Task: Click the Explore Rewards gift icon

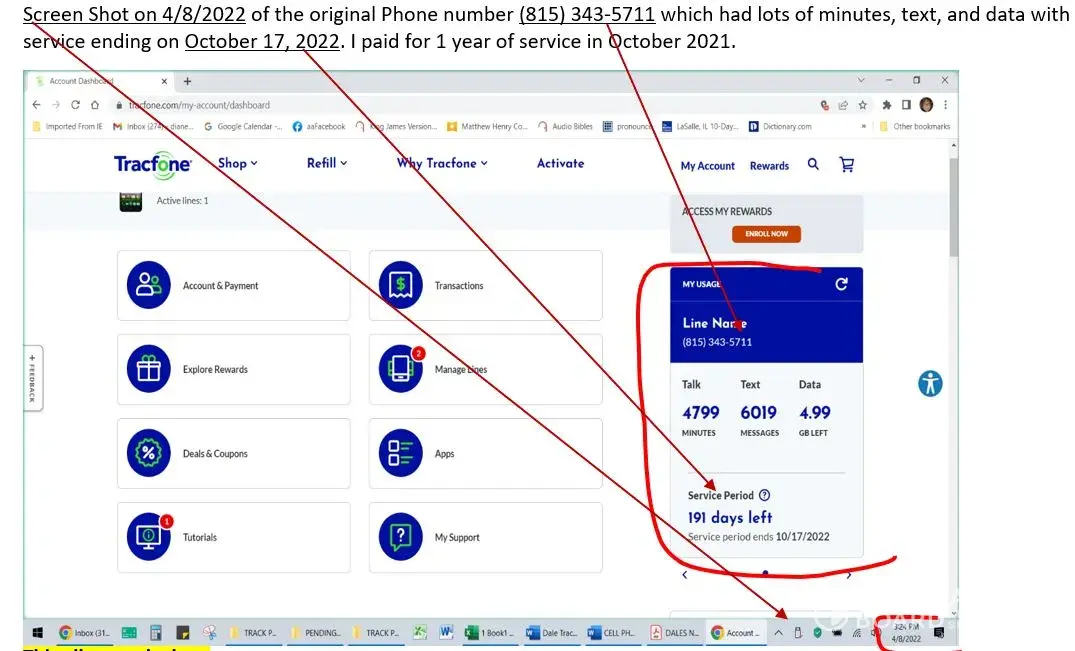Action: [149, 369]
